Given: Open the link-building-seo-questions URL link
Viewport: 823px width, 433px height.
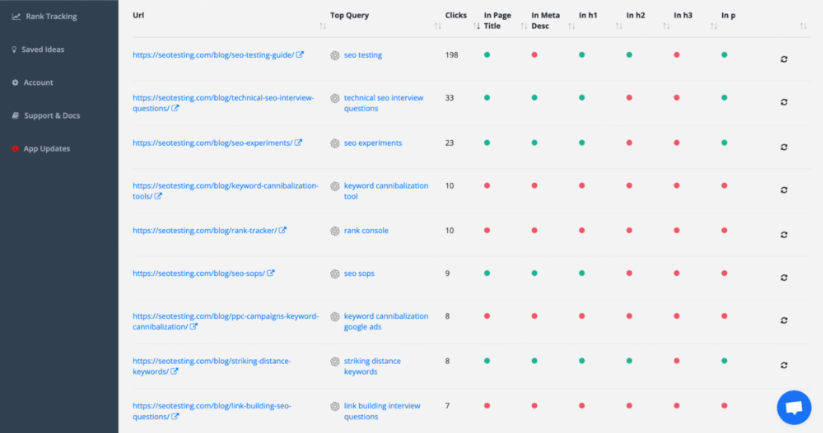Looking at the screenshot, I should (x=212, y=411).
